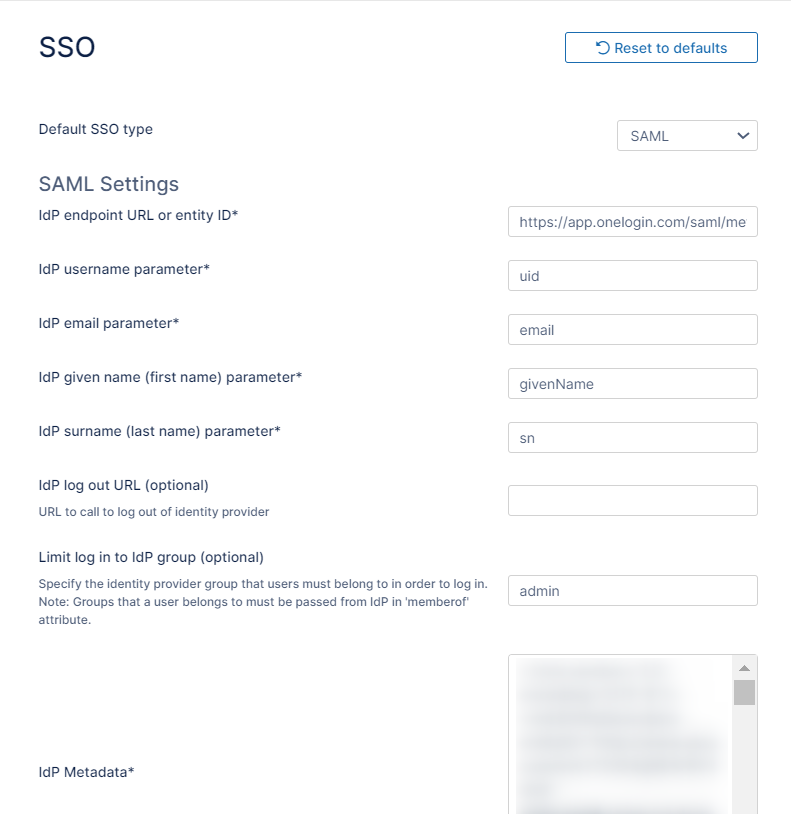Click the 'Default SSO type' label text
The width and height of the screenshot is (791, 814).
(96, 129)
